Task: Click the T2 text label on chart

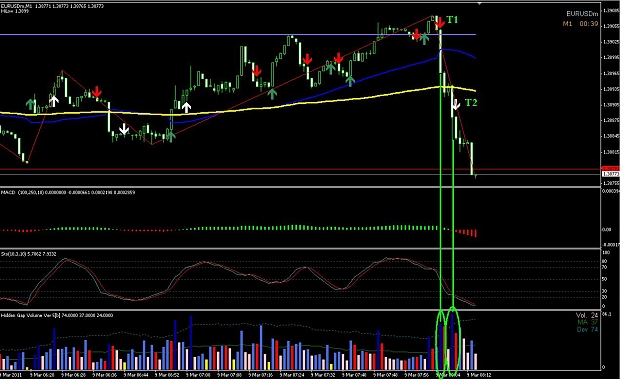Action: tap(471, 103)
